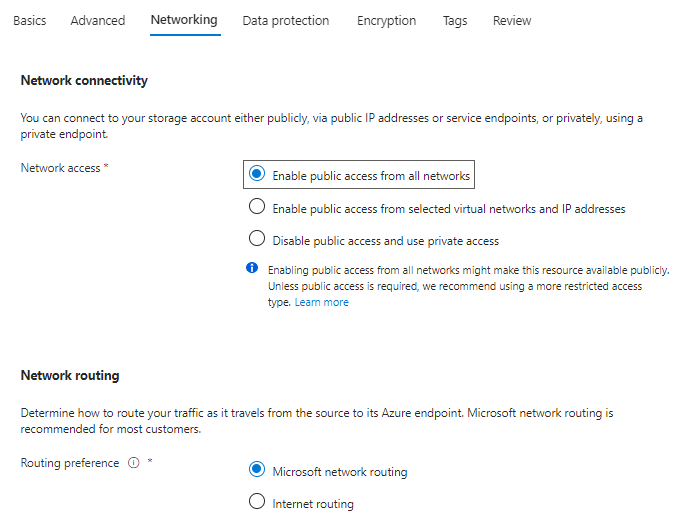688x531 pixels.
Task: Open the Advanced tab
Action: (98, 21)
